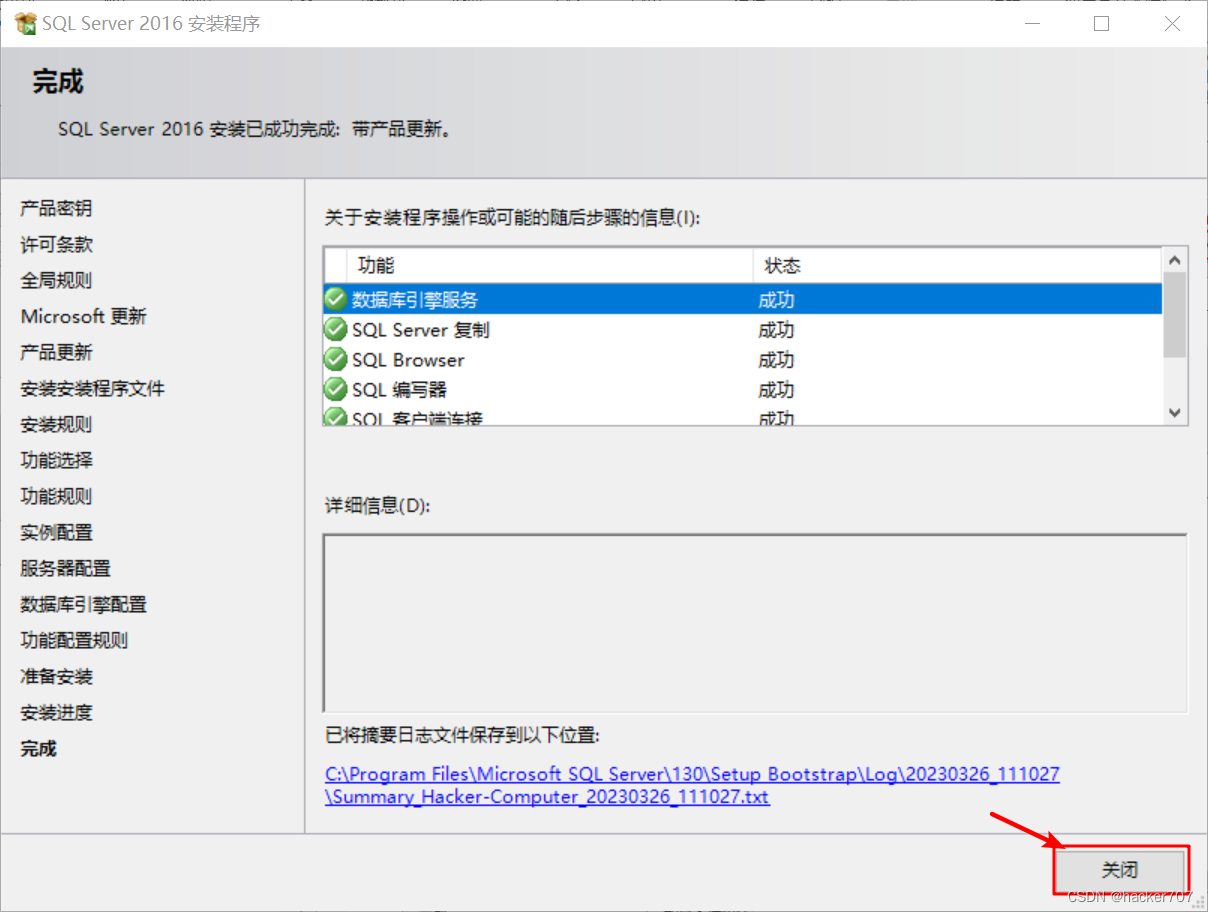Select the 数据库引擎服务 row
The width and height of the screenshot is (1208, 912).
pyautogui.click(x=743, y=299)
